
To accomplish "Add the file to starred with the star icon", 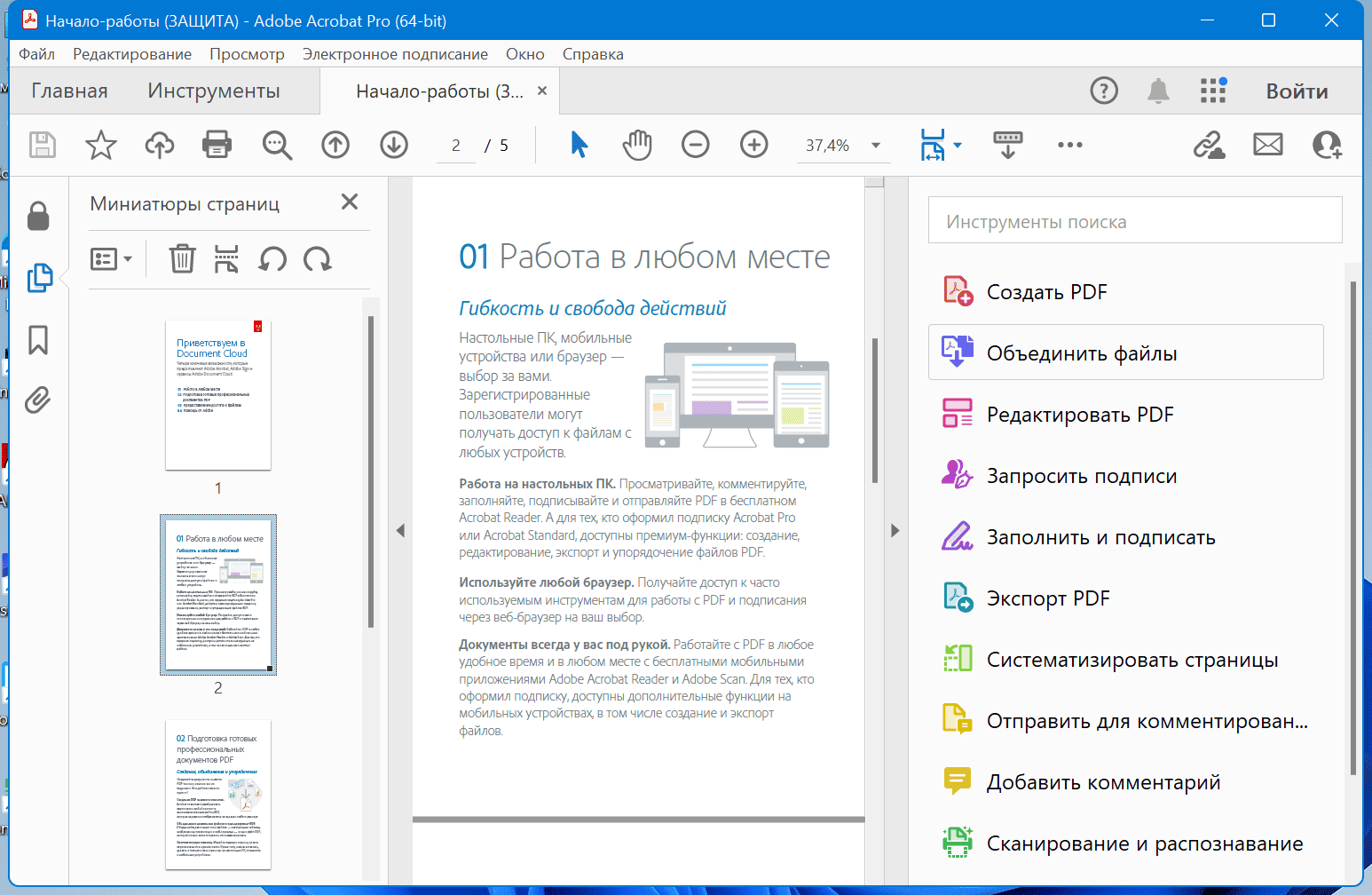I will click(101, 145).
